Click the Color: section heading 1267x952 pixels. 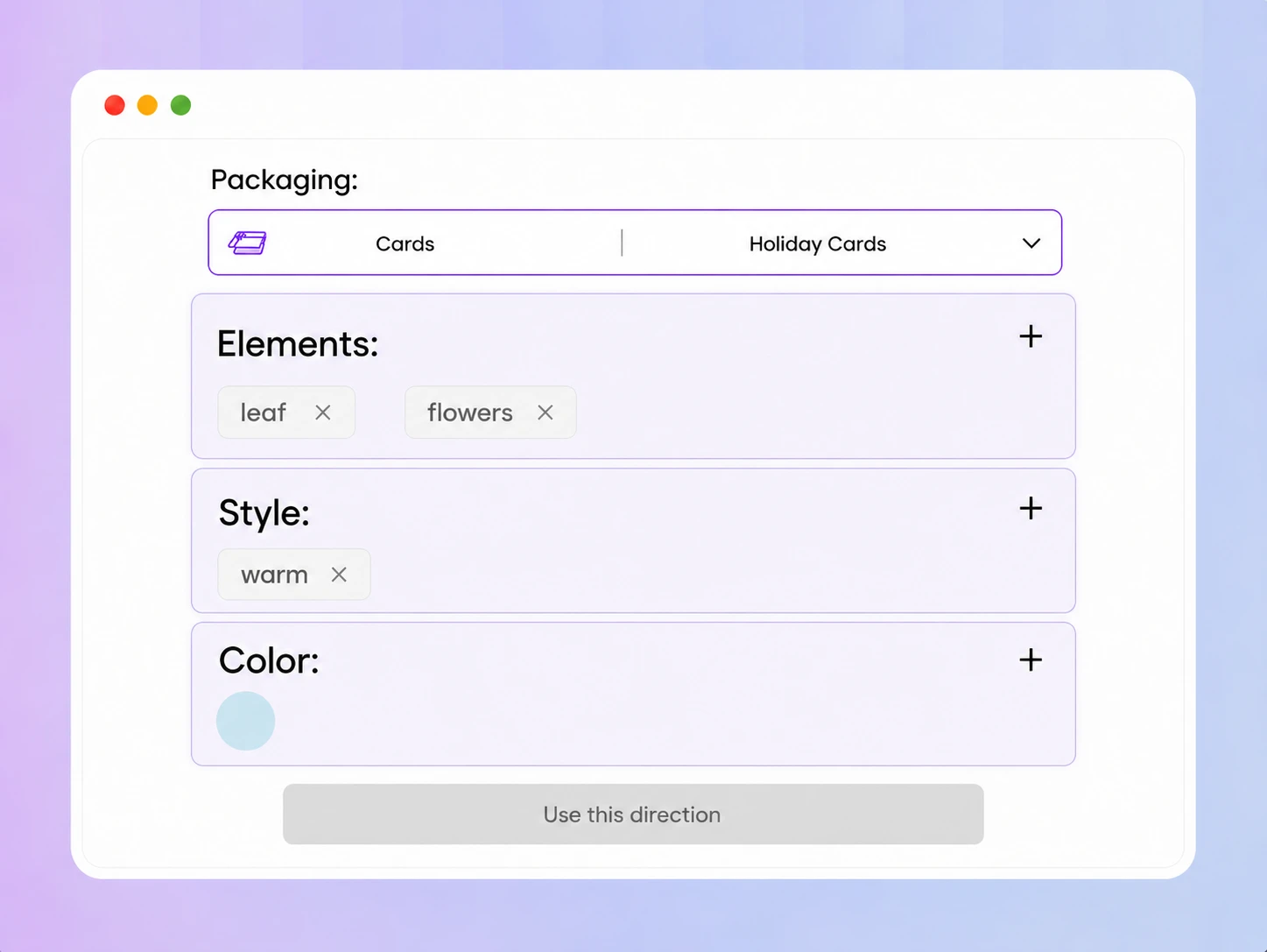pyautogui.click(x=269, y=660)
